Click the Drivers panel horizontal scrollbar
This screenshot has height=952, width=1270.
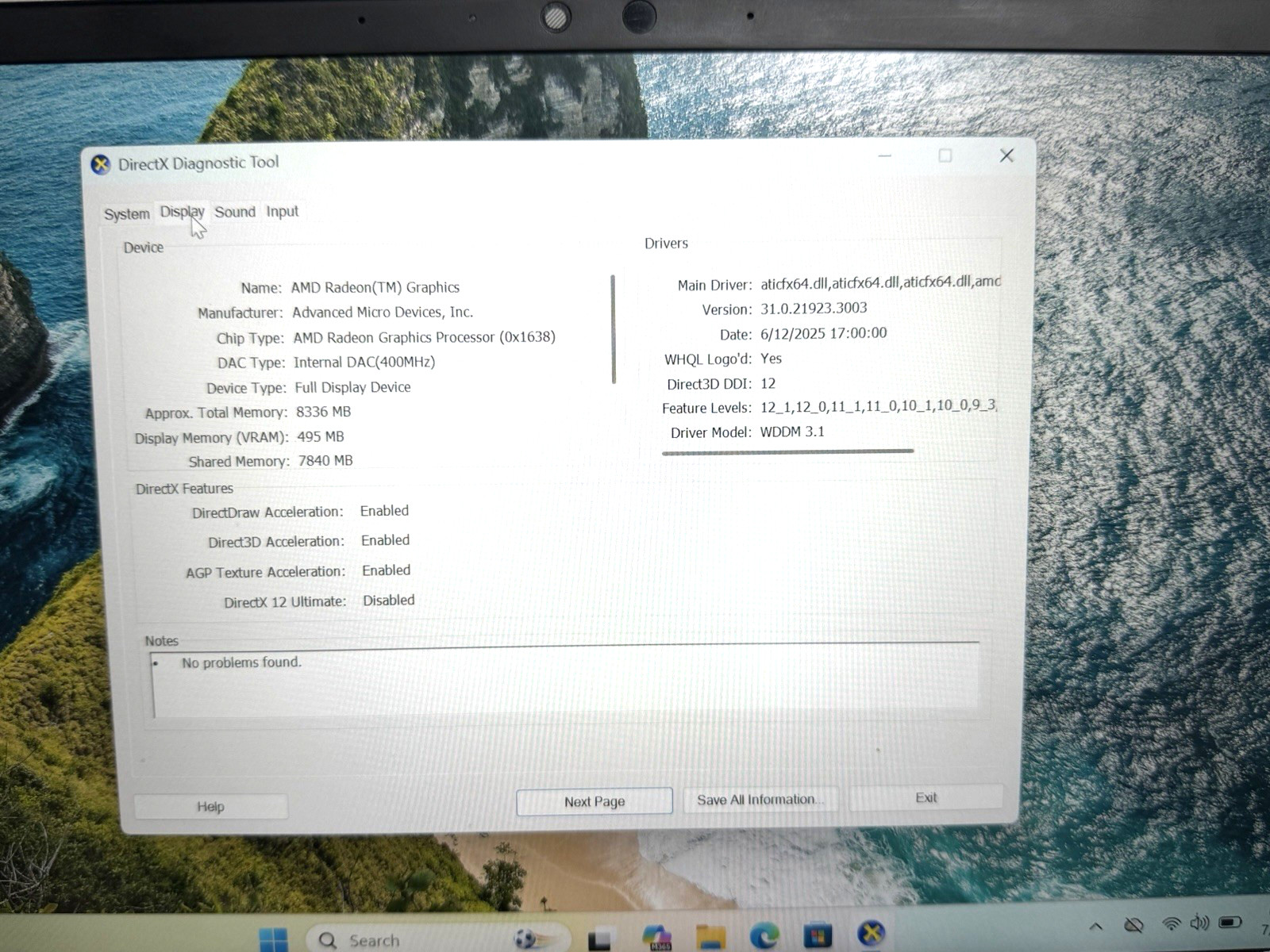pos(787,452)
